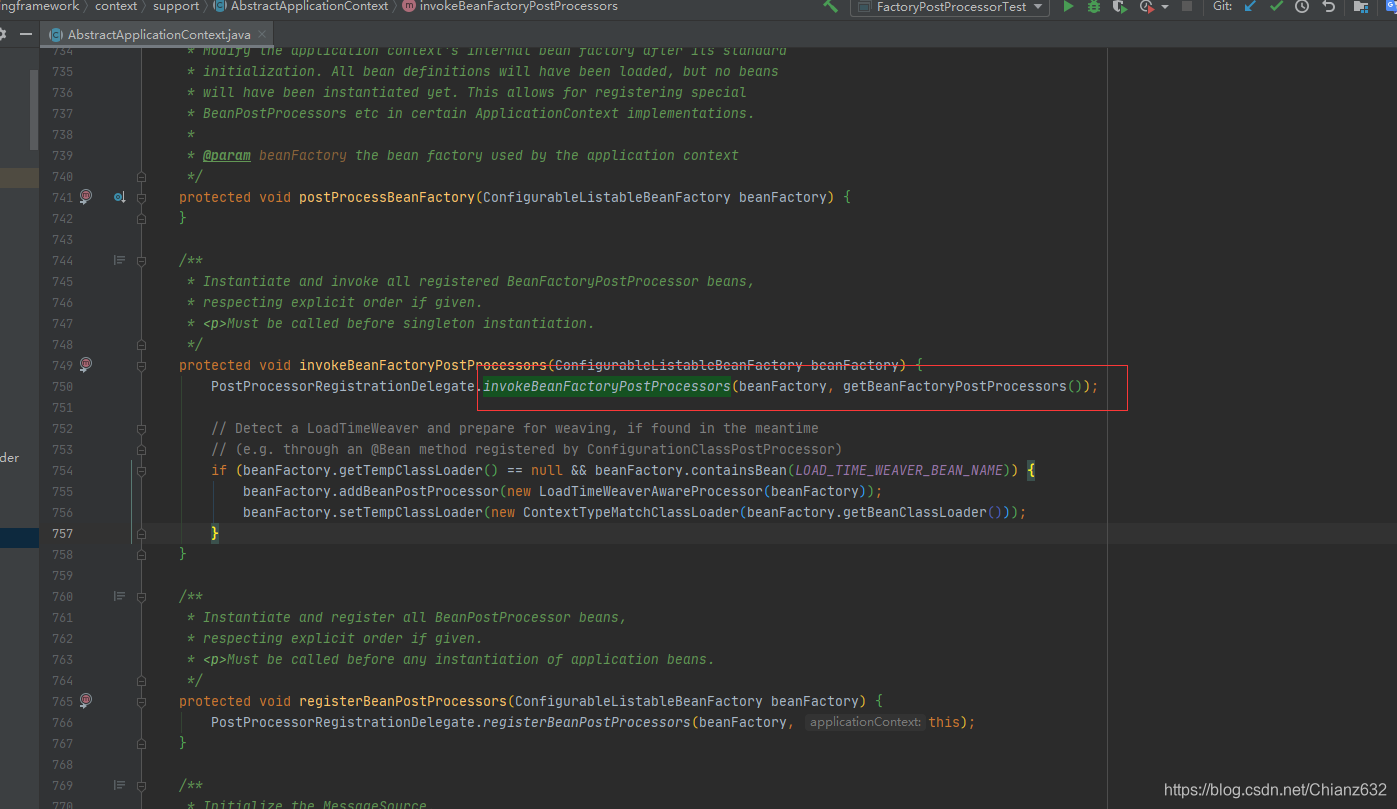Toggle breakpoint at line 755
This screenshot has width=1397, height=809.
click(x=86, y=491)
